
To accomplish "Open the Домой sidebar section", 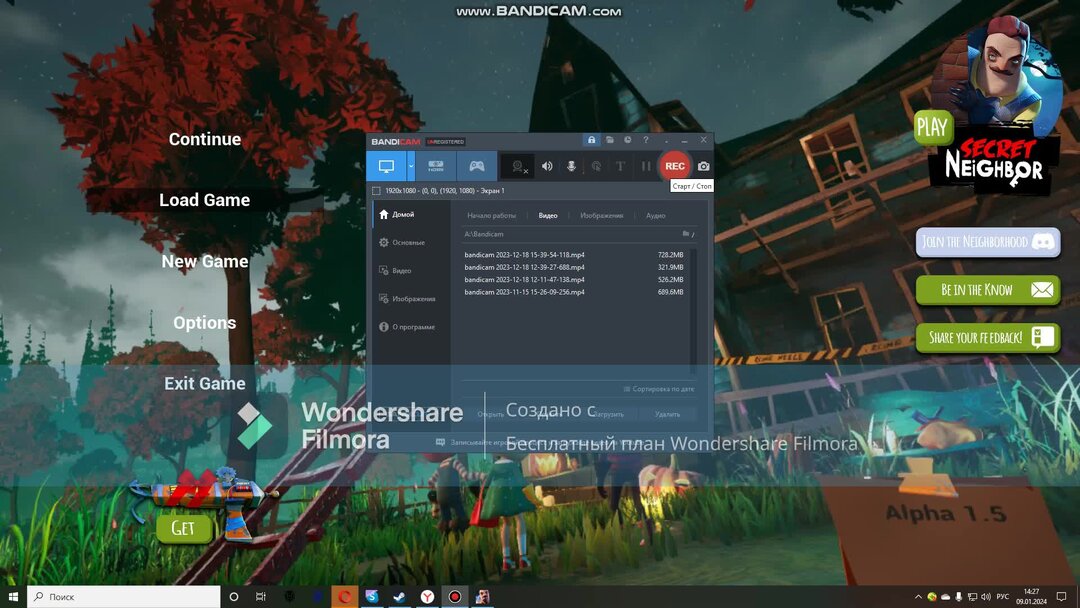I will tap(411, 214).
